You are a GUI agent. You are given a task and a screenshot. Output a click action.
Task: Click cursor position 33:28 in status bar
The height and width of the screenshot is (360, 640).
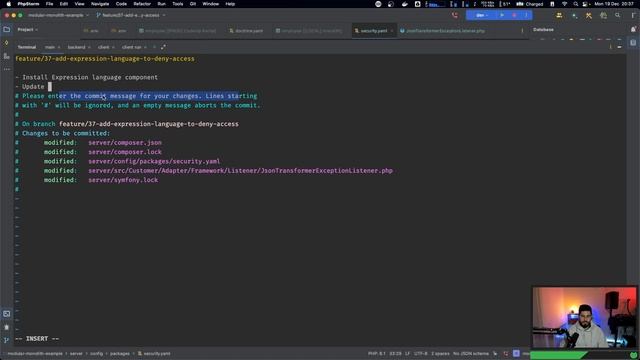point(395,353)
